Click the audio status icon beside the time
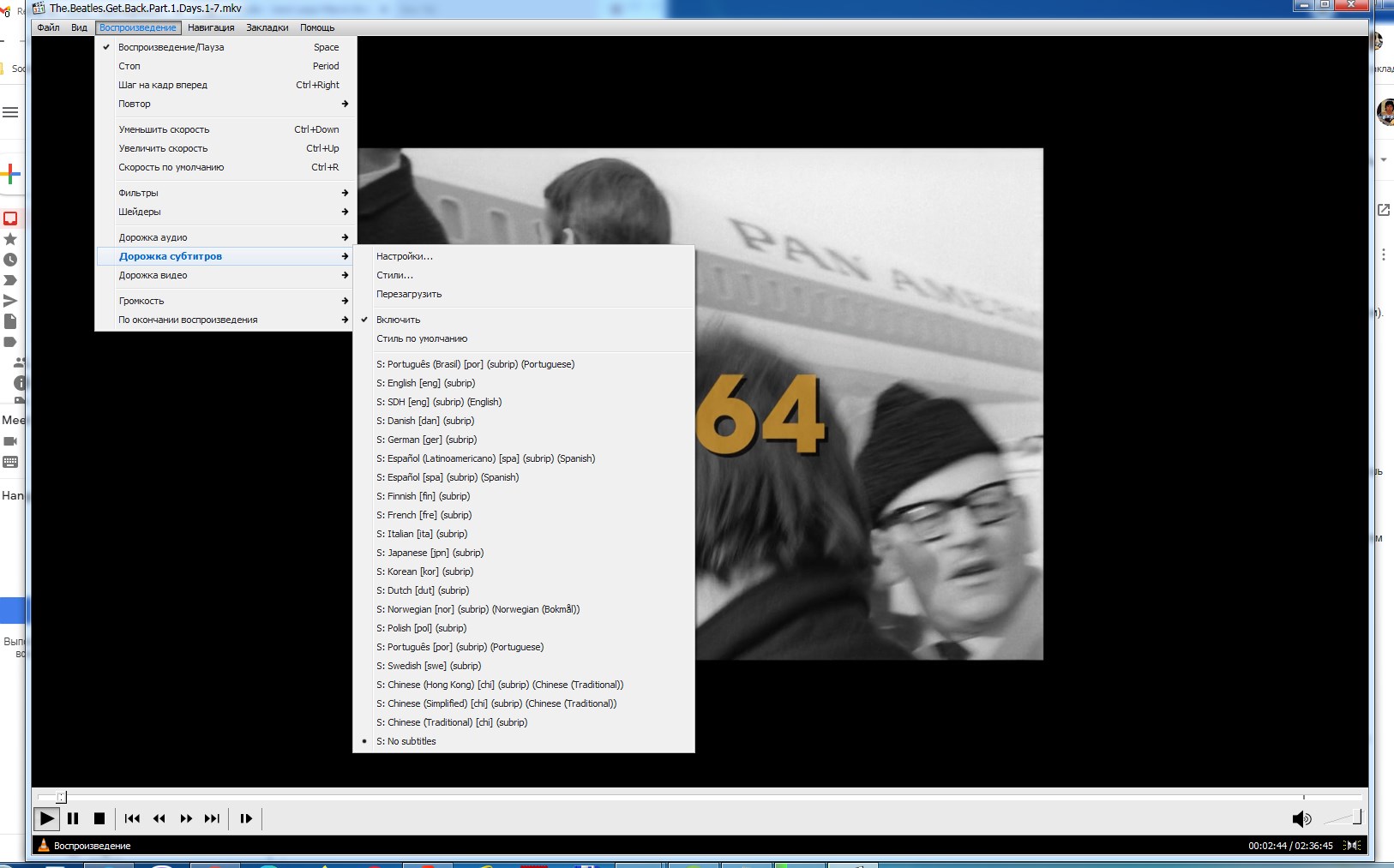 [x=1353, y=846]
